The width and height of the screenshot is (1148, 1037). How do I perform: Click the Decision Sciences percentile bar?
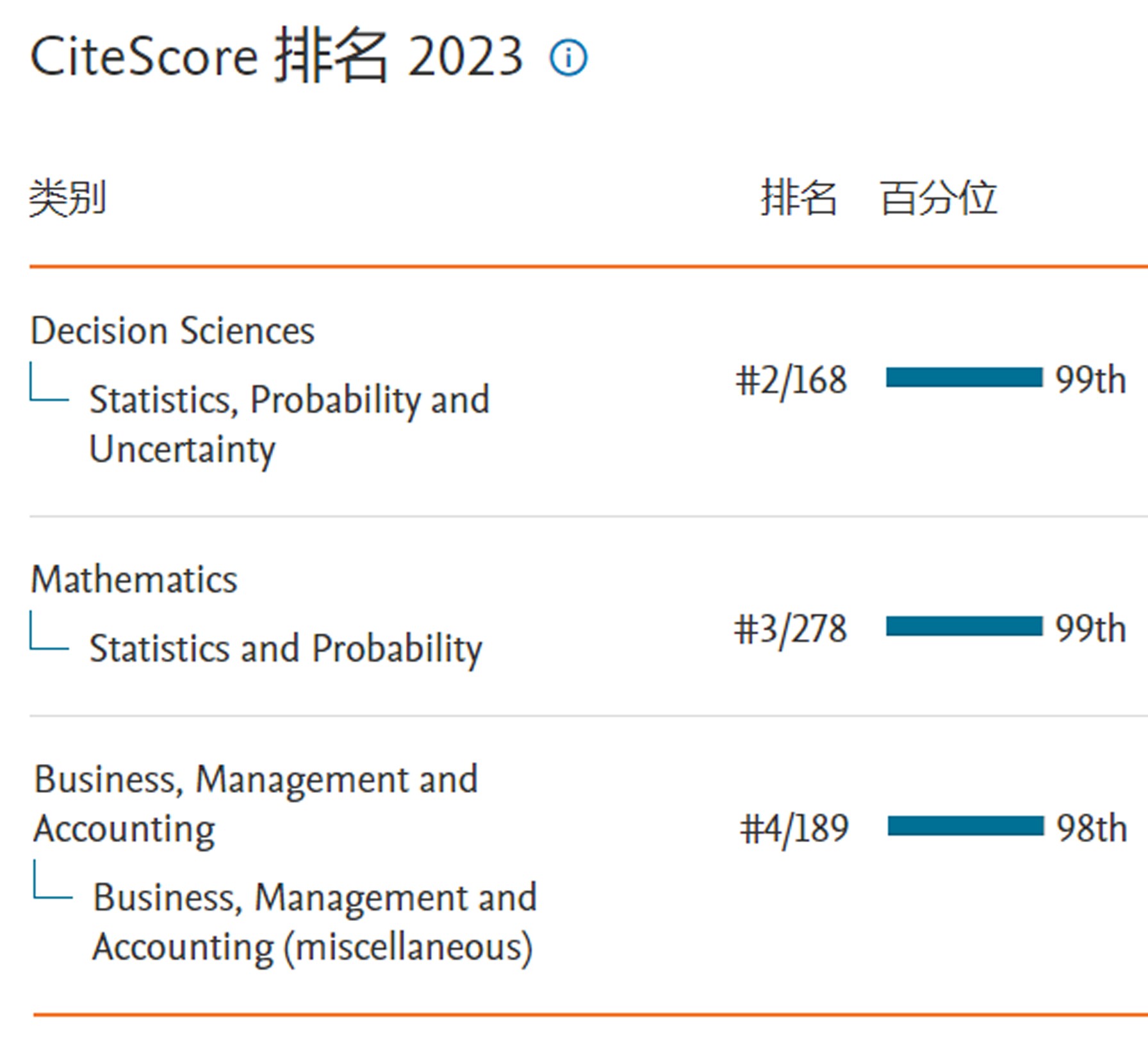[x=963, y=377]
